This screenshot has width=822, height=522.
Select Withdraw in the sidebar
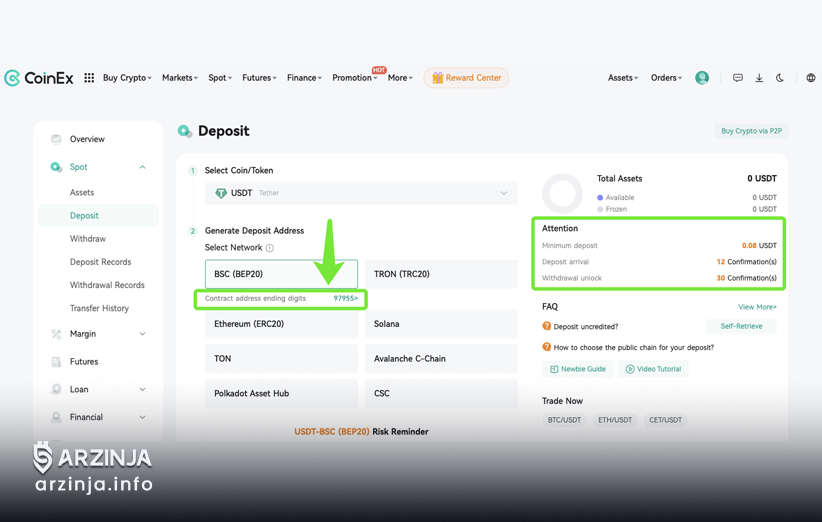88,238
